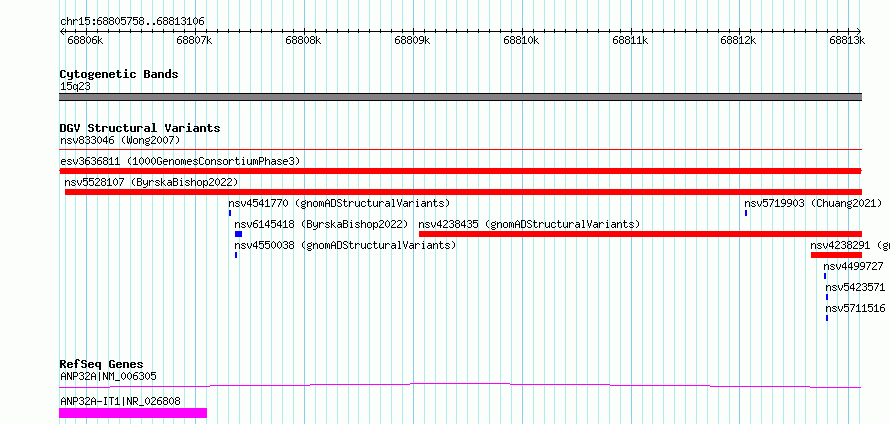This screenshot has height=424, width=890.
Task: Click the small blue nsv5711516 marker
Action: pos(827,318)
